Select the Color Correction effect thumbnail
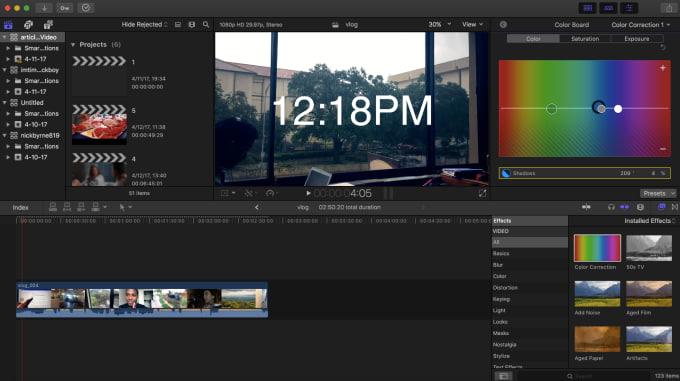This screenshot has height=381, width=680. [x=597, y=248]
